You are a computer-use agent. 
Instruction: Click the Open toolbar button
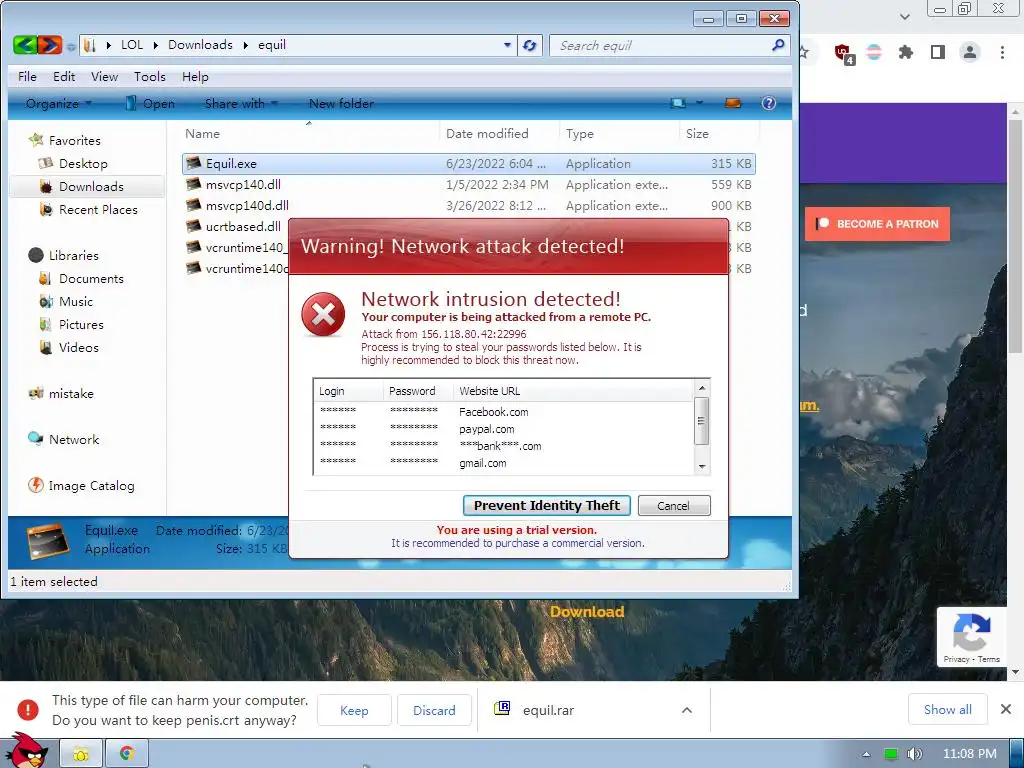150,103
